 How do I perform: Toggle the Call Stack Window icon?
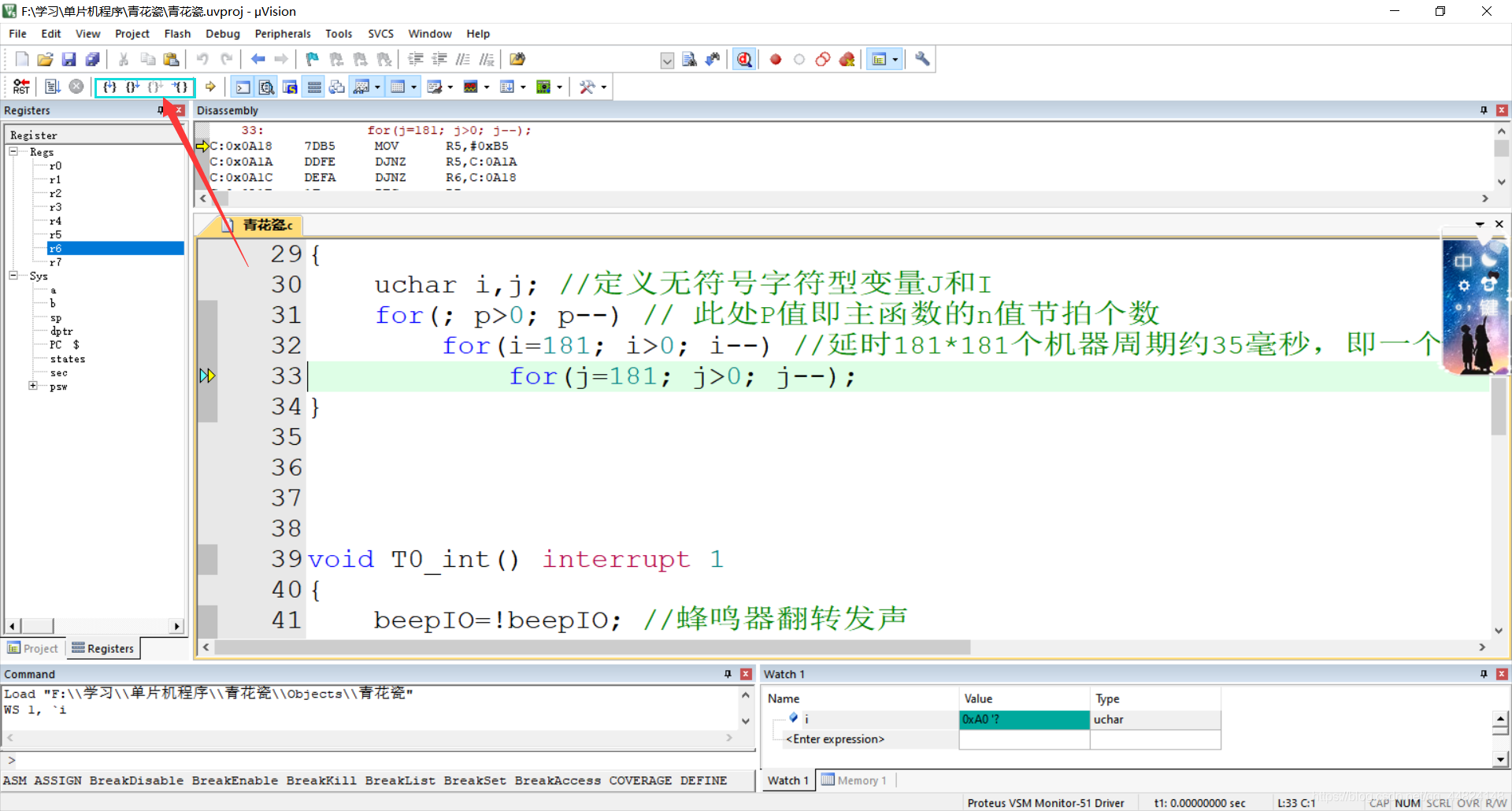tap(337, 87)
